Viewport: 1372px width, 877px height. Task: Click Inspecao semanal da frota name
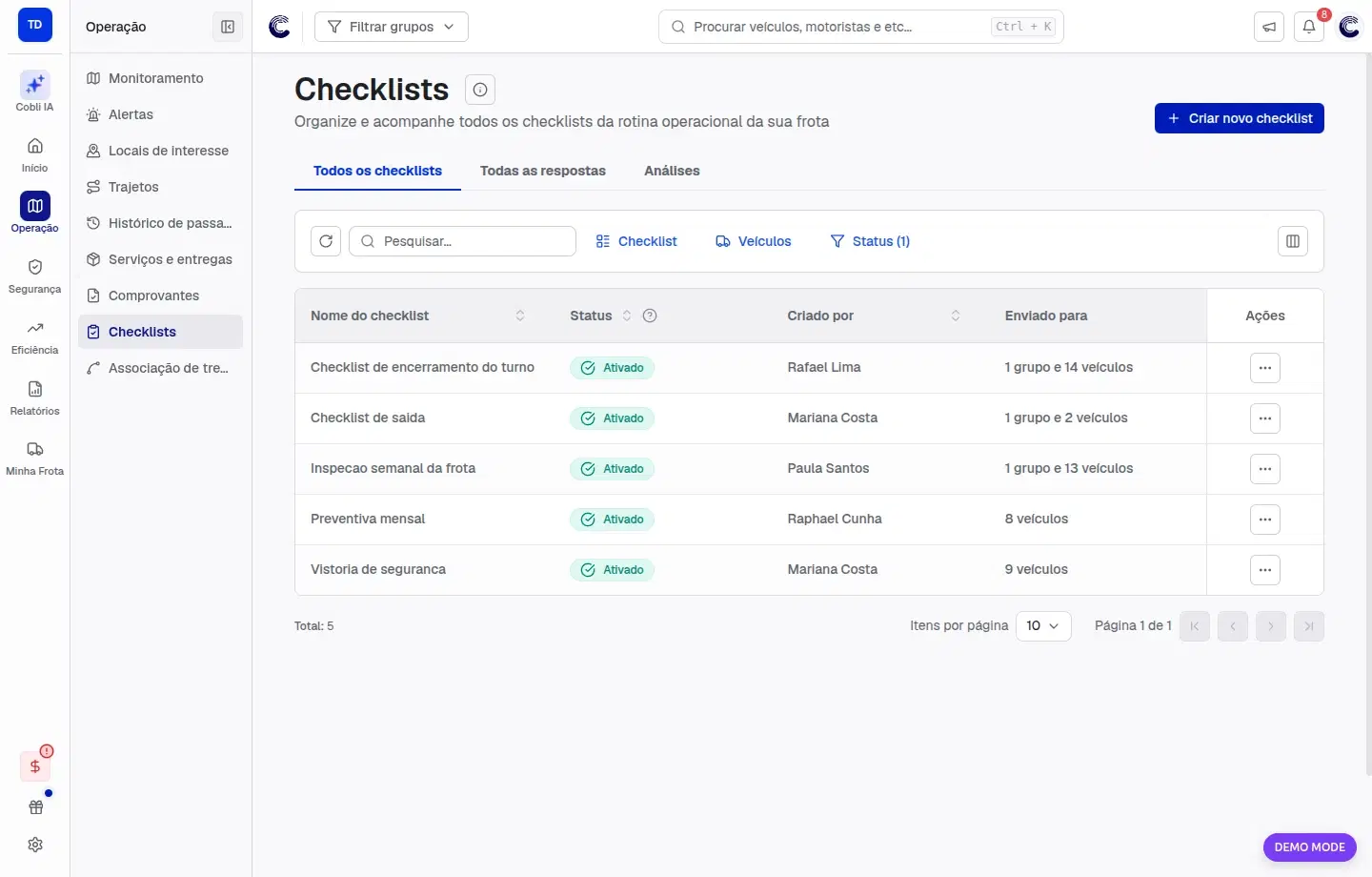393,468
